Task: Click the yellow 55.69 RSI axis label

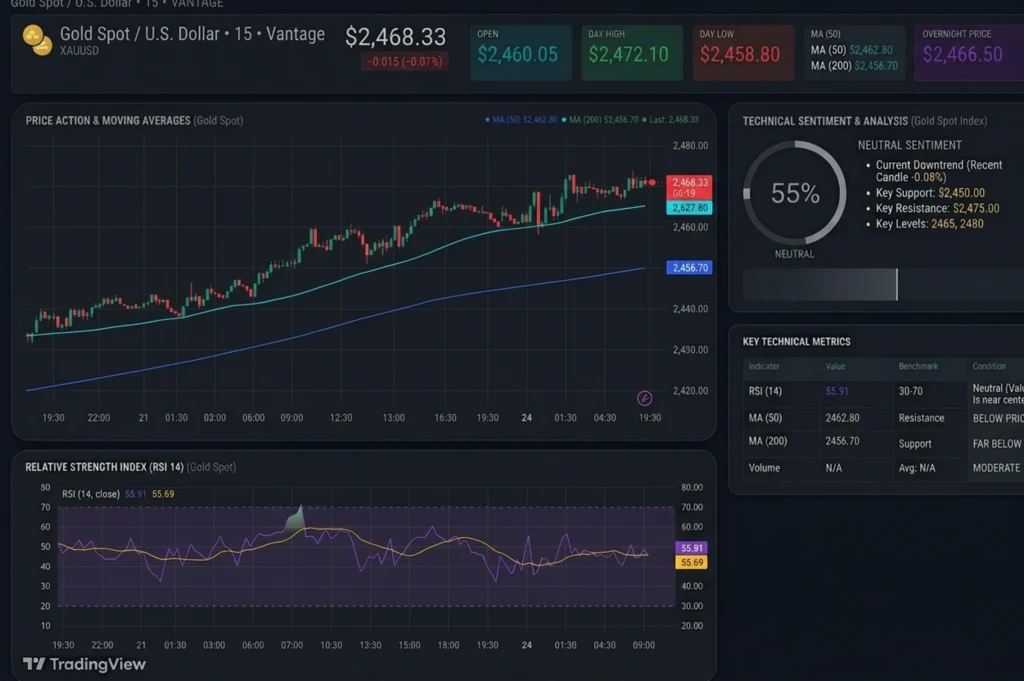Action: click(691, 562)
